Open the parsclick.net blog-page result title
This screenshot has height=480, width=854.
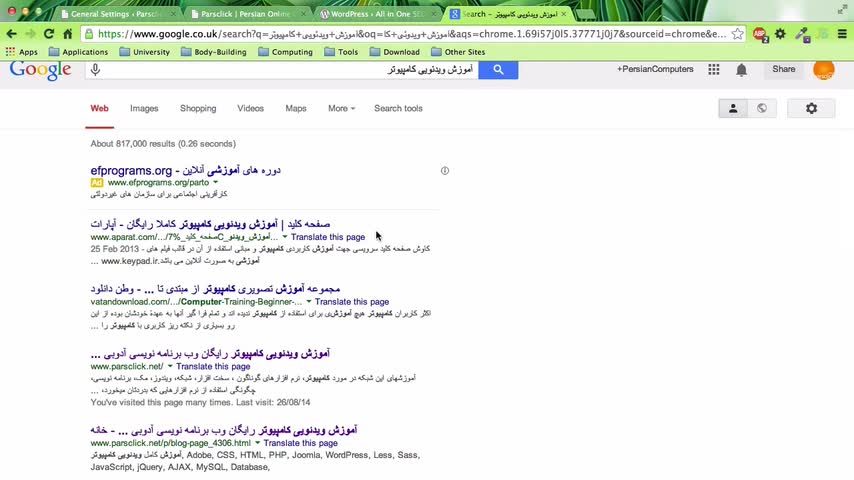click(224, 430)
